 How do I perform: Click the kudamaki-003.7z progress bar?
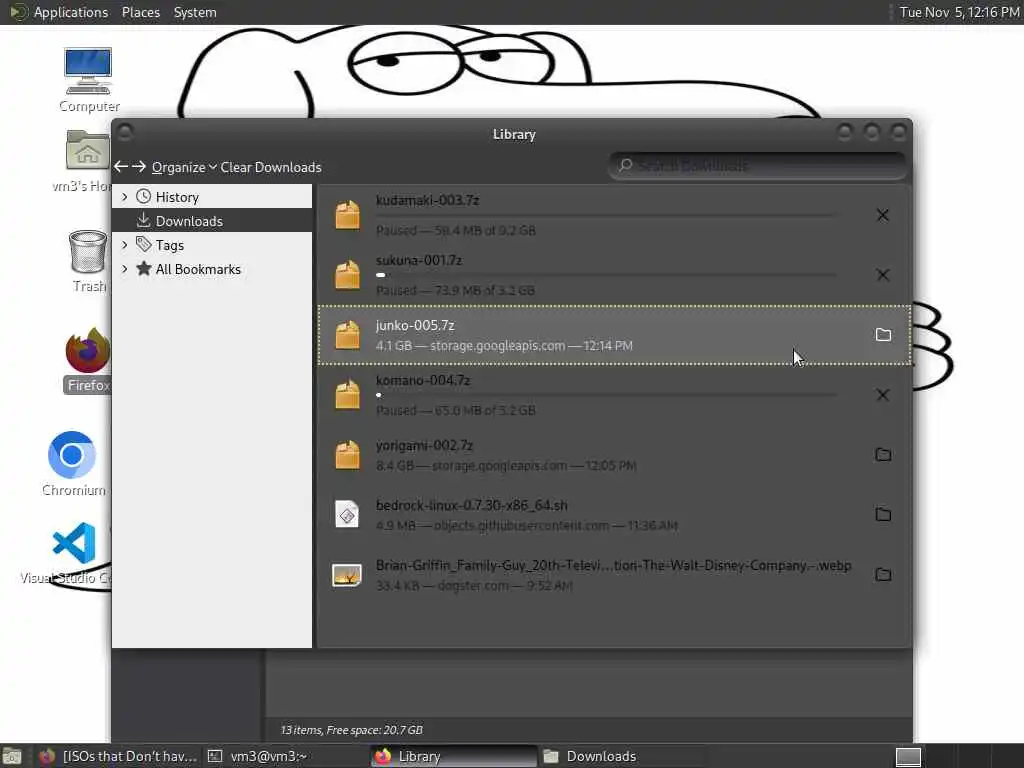click(x=606, y=215)
